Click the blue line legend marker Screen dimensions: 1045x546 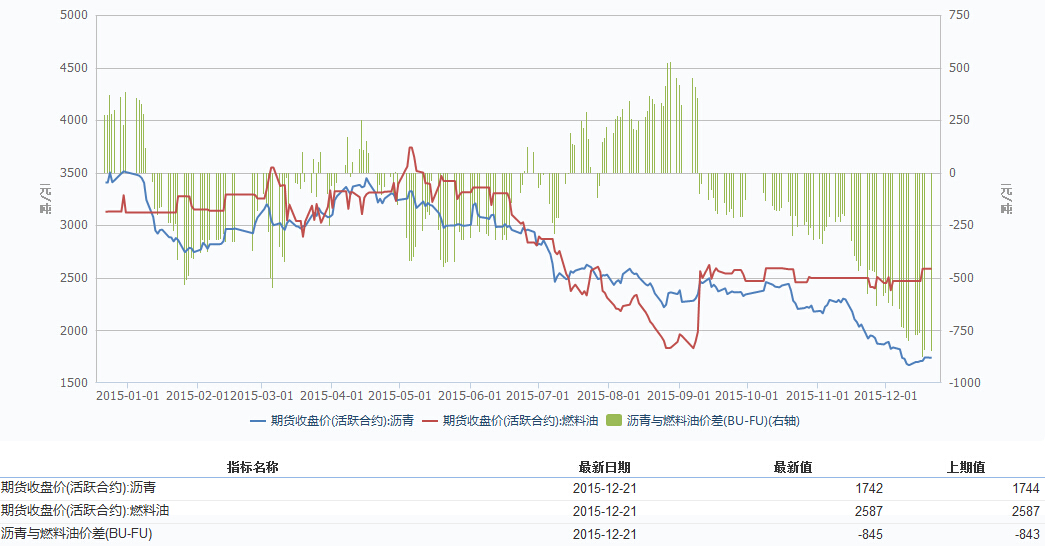point(258,421)
